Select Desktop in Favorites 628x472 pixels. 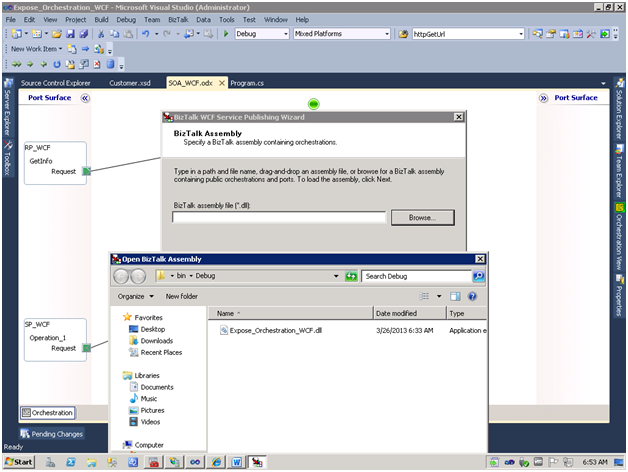click(x=147, y=329)
